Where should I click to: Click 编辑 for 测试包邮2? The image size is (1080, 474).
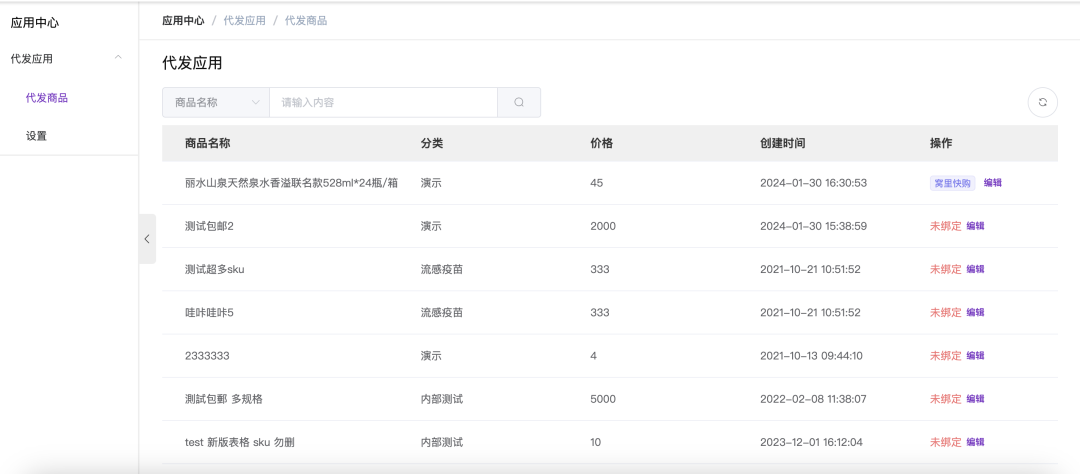(x=975, y=226)
